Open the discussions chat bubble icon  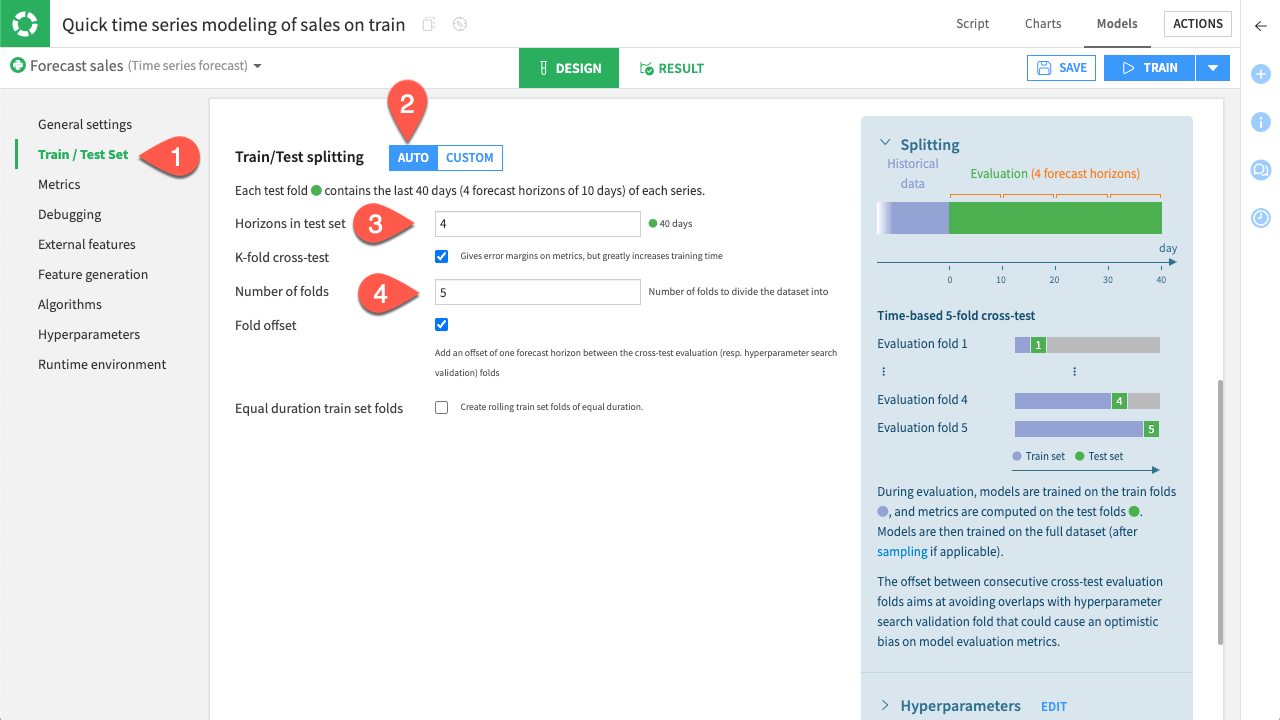[x=1260, y=170]
